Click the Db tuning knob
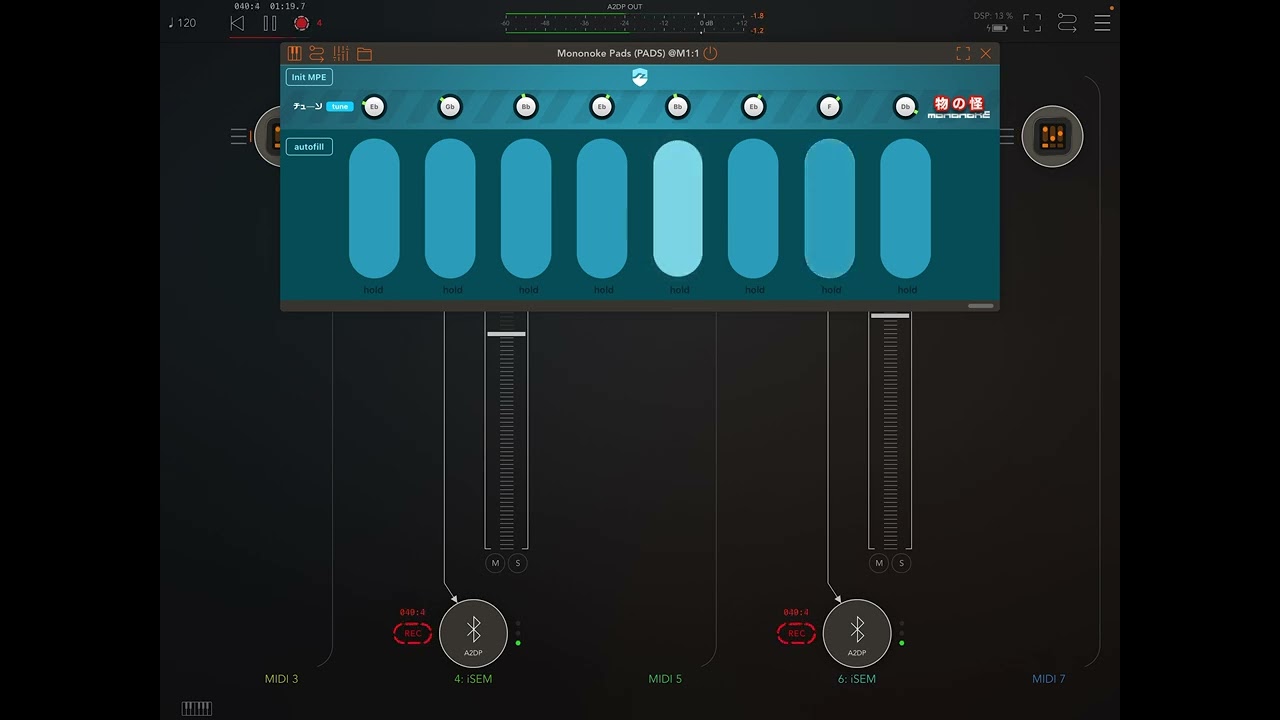This screenshot has height=720, width=1280. [905, 106]
